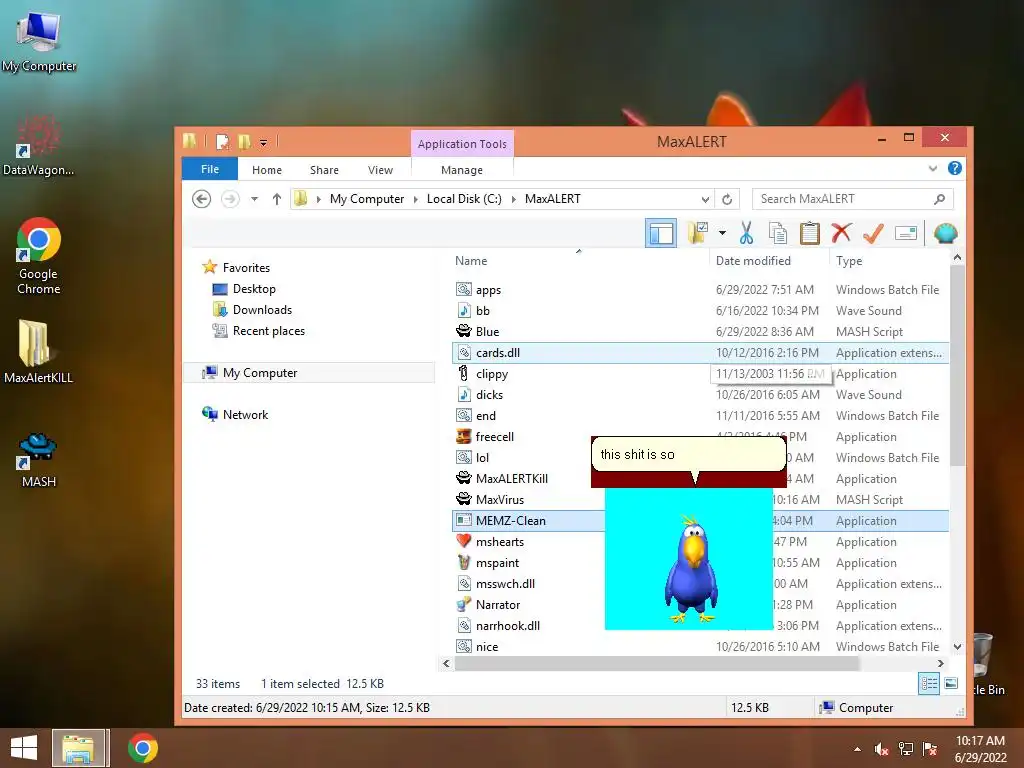Open the Help question mark icon

coord(954,168)
